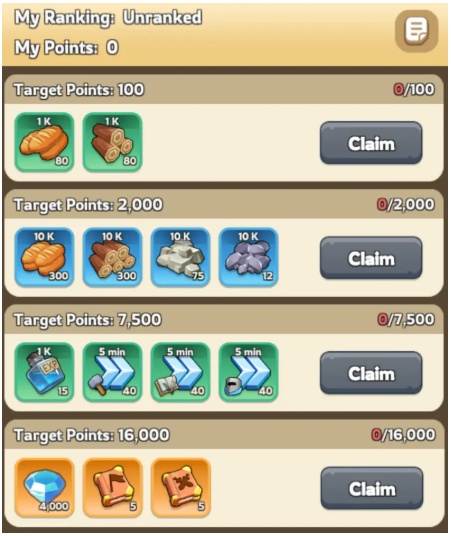Screen dimensions: 451x536
Task: Tap the orange flag book reward
Action: pyautogui.click(x=112, y=487)
